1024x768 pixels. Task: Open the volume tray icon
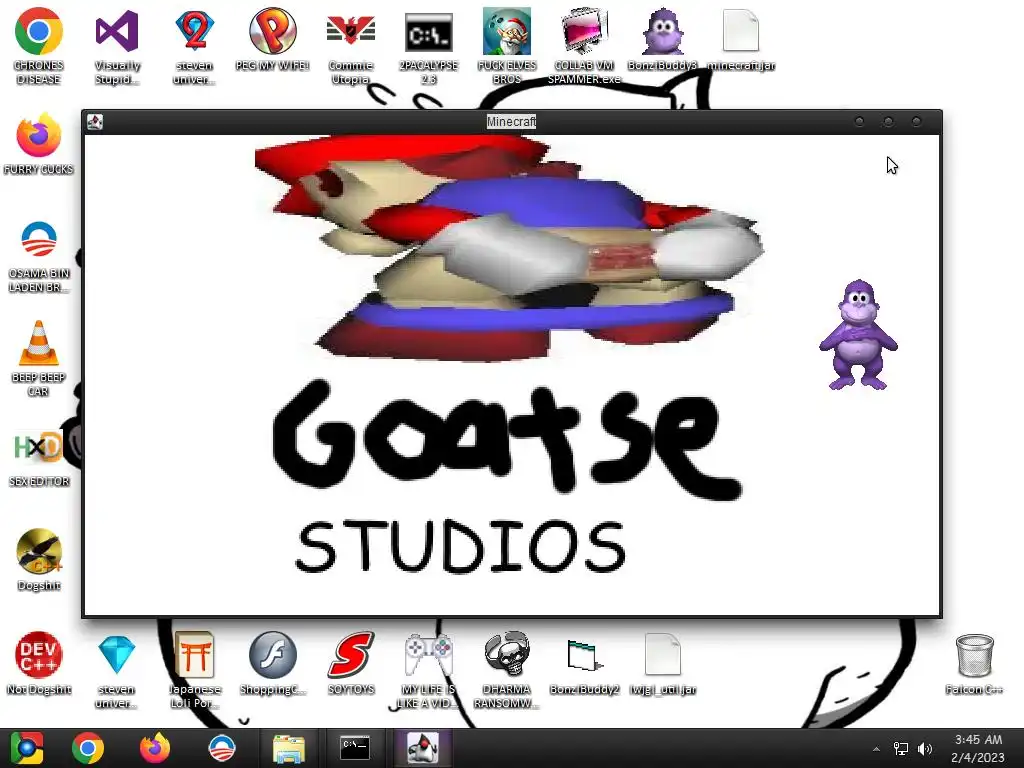pos(925,749)
